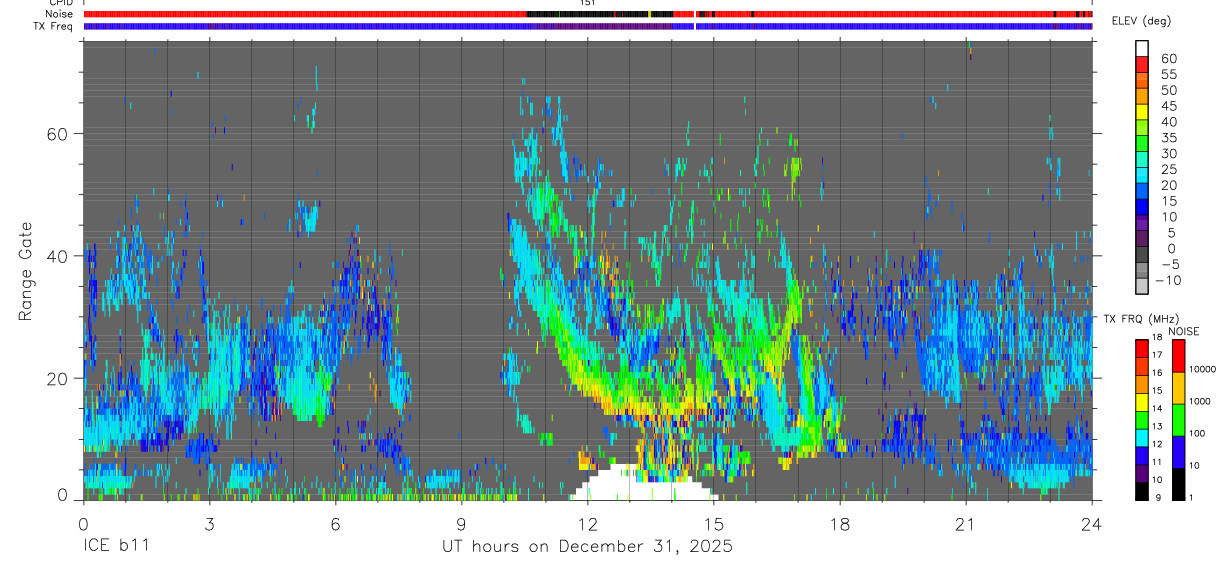Pick the green ELEV swatch between 35 and 30
The width and height of the screenshot is (1228, 567).
(1142, 142)
